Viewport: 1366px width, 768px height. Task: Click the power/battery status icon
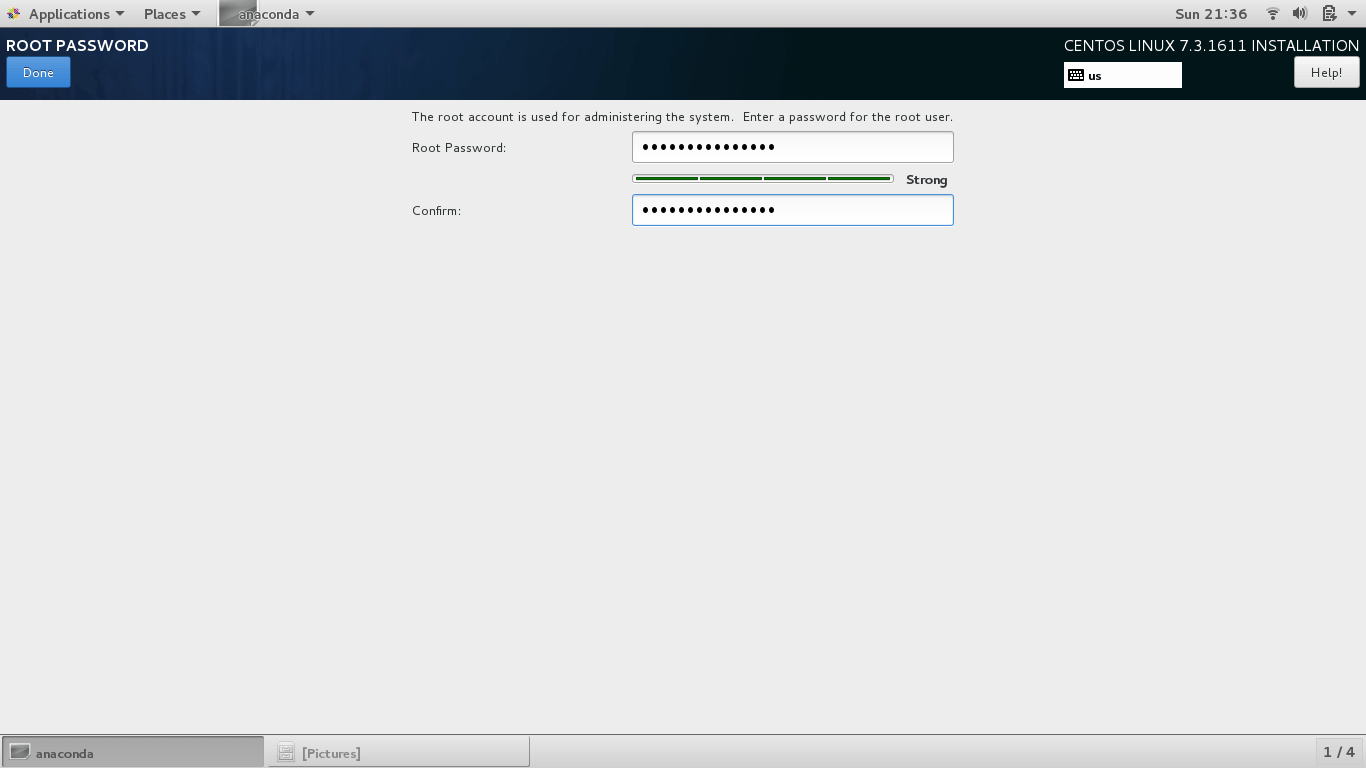pos(1328,14)
